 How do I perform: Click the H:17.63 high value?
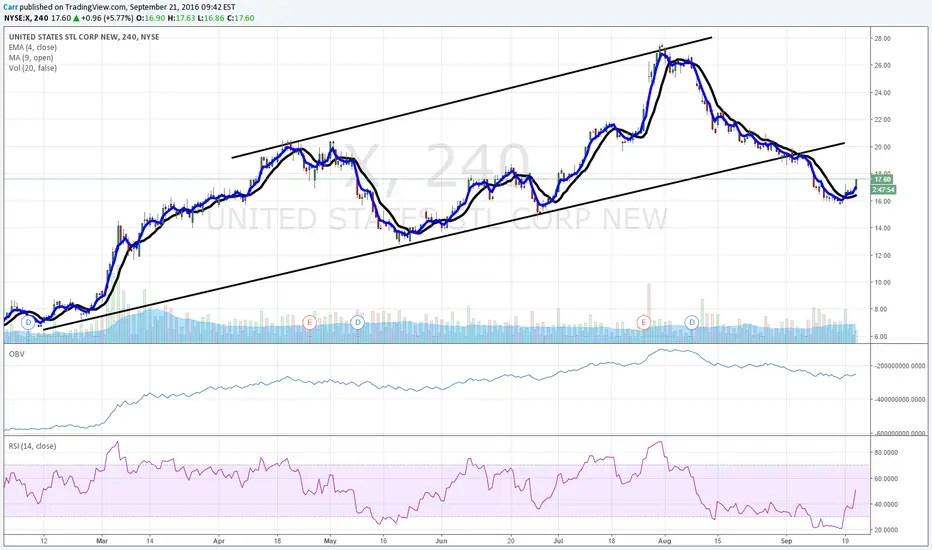pyautogui.click(x=181, y=18)
